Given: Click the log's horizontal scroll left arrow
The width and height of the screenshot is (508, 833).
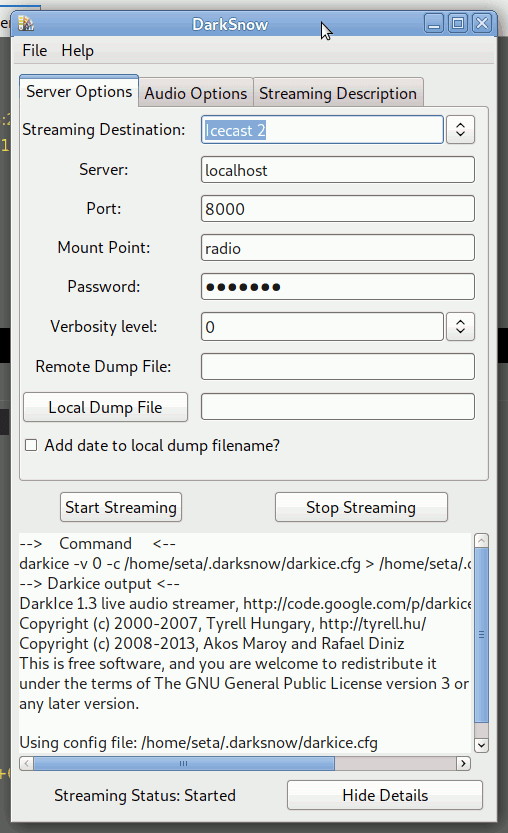Looking at the screenshot, I should pyautogui.click(x=26, y=763).
